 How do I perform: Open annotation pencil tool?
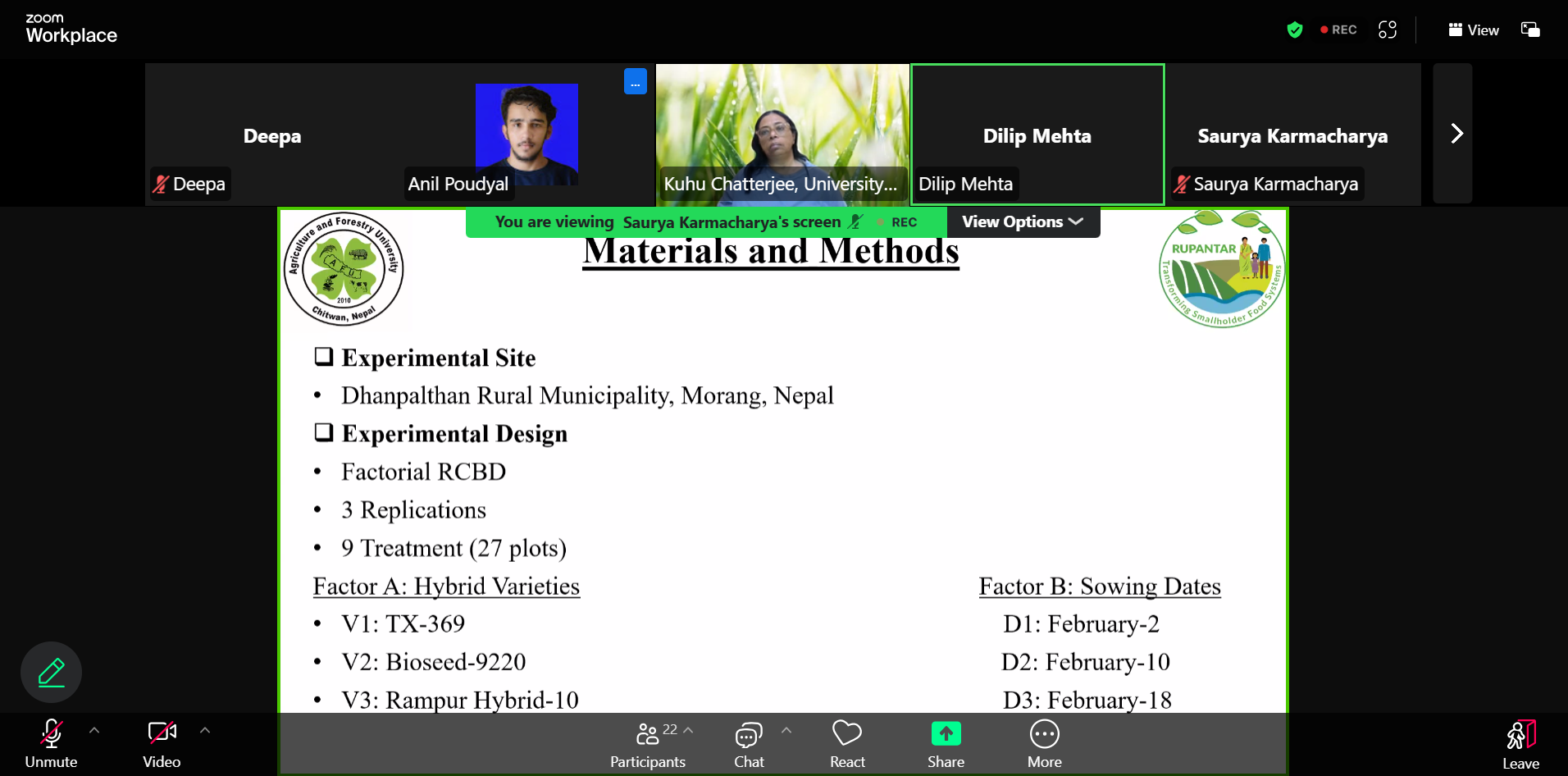51,672
